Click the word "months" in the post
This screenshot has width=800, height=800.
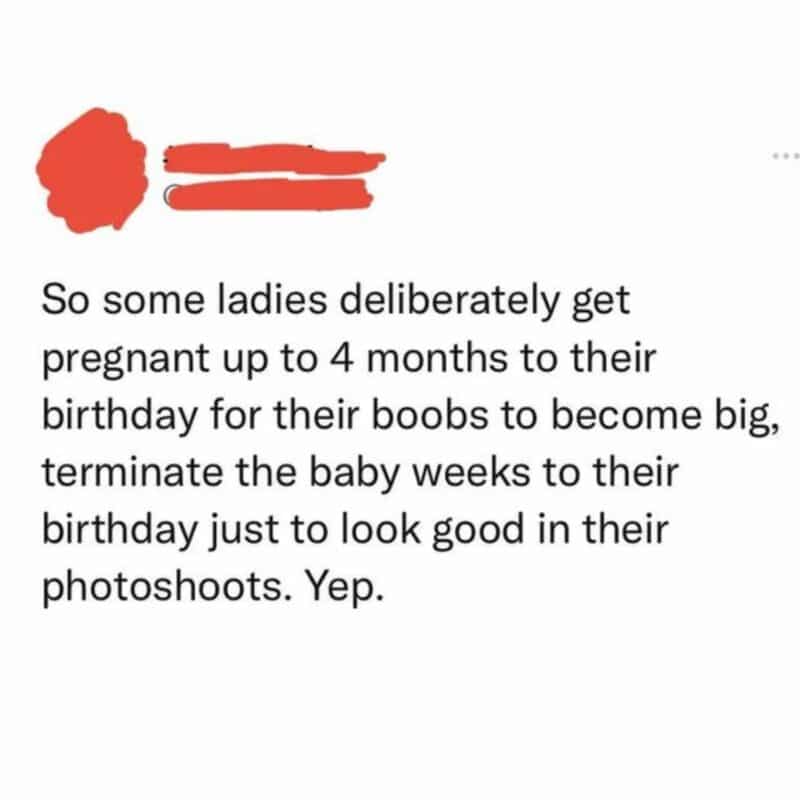click(x=437, y=358)
